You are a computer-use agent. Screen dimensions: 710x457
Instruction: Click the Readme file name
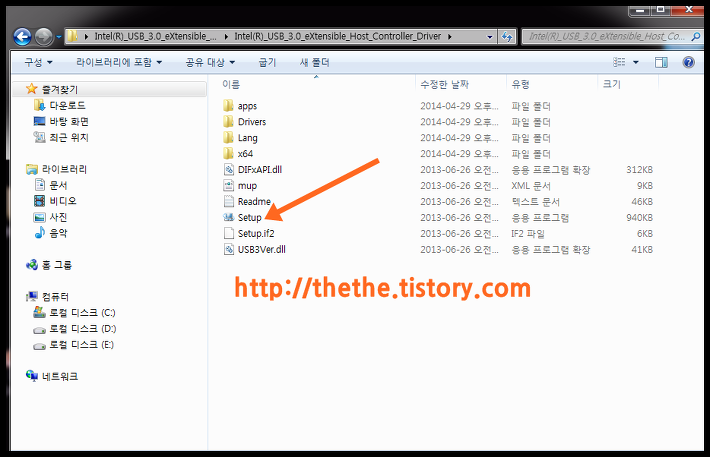click(254, 202)
